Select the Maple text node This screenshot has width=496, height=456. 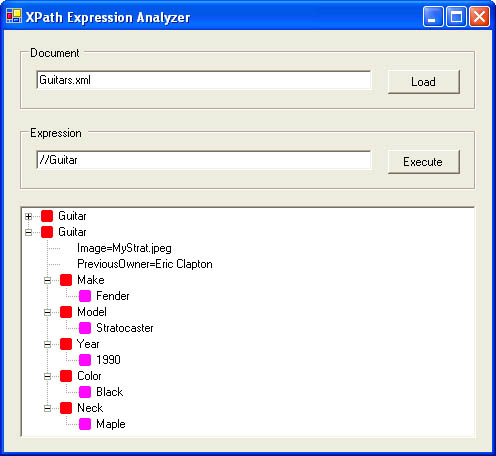(111, 424)
